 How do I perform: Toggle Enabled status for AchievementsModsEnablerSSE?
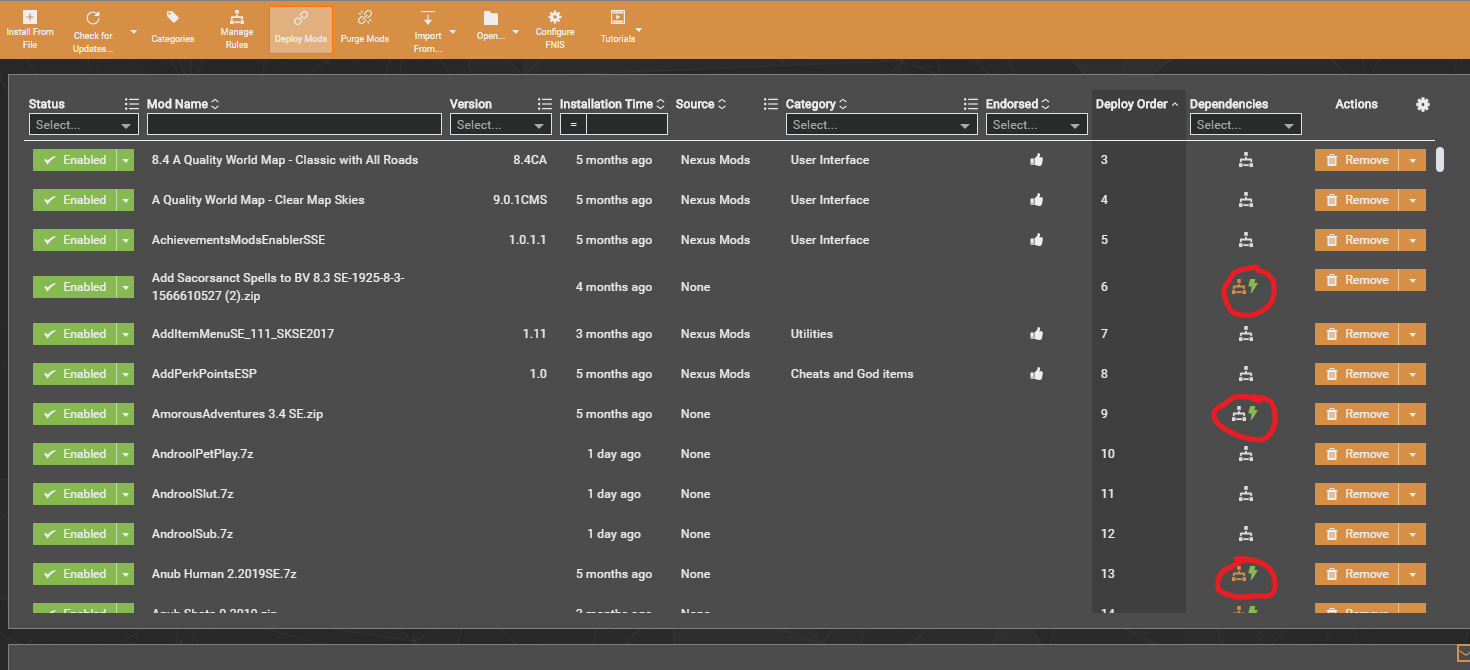[x=75, y=240]
